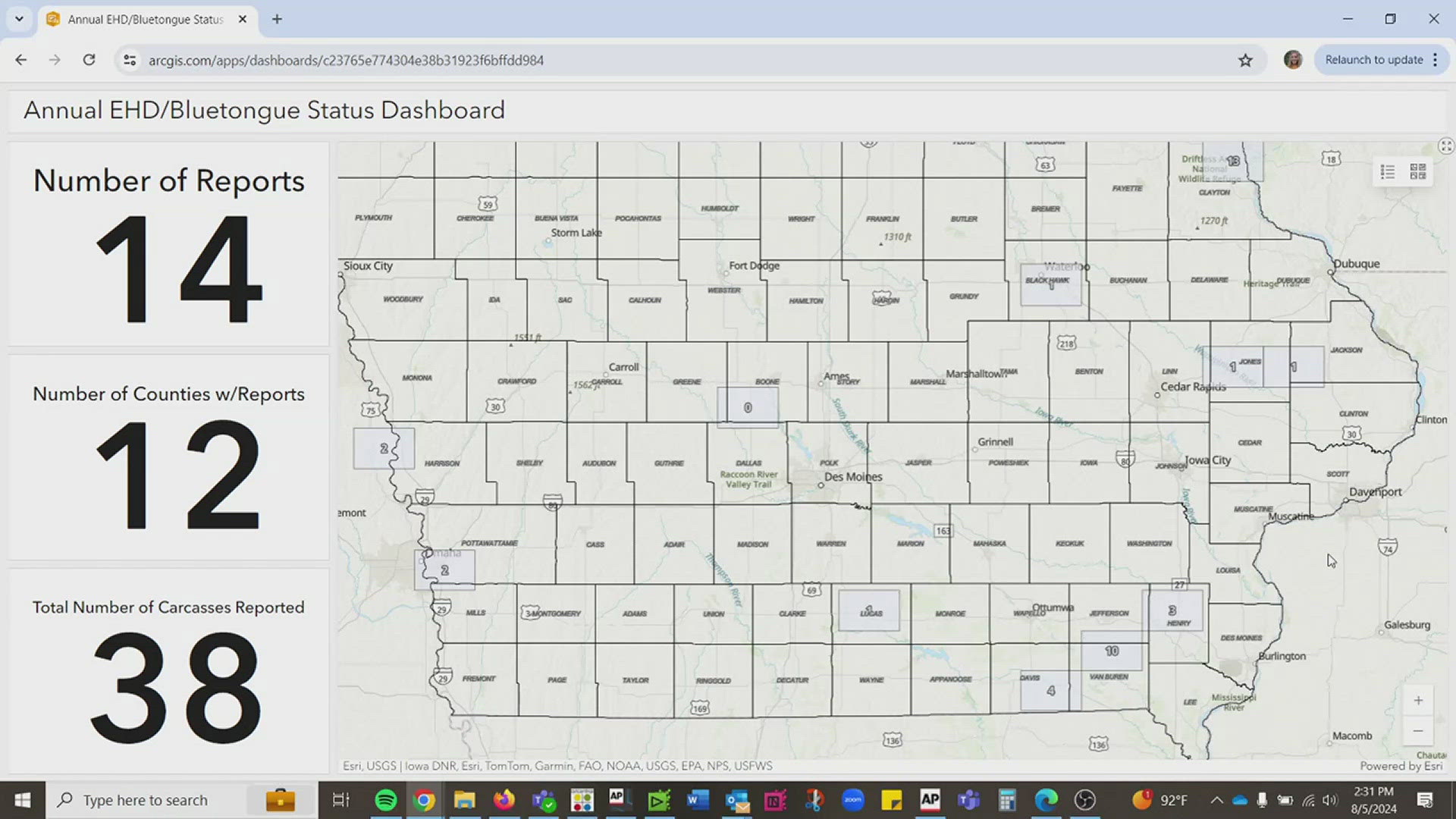Screen dimensions: 1456x819
Task: Select Boone county marker showing 0
Action: click(x=748, y=407)
